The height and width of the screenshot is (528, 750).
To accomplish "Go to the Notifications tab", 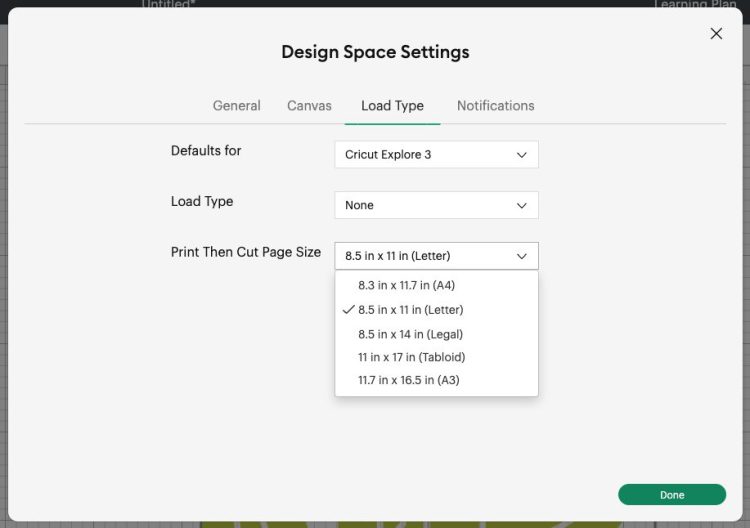I will click(495, 106).
